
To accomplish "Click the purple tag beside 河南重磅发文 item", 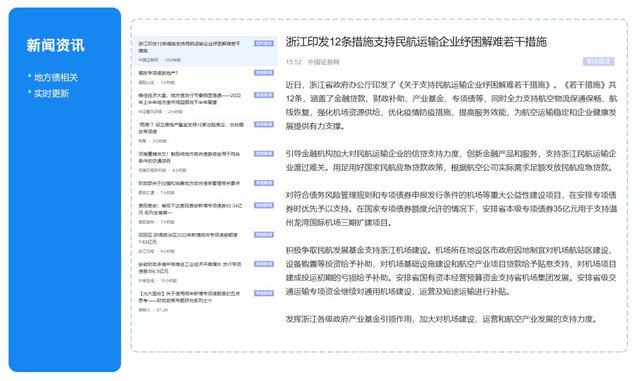I will tap(264, 154).
